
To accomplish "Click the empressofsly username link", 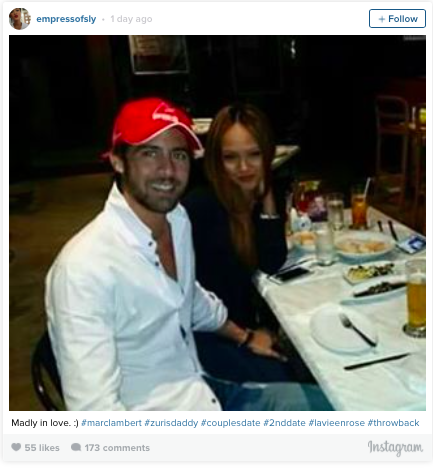I will tap(66, 19).
